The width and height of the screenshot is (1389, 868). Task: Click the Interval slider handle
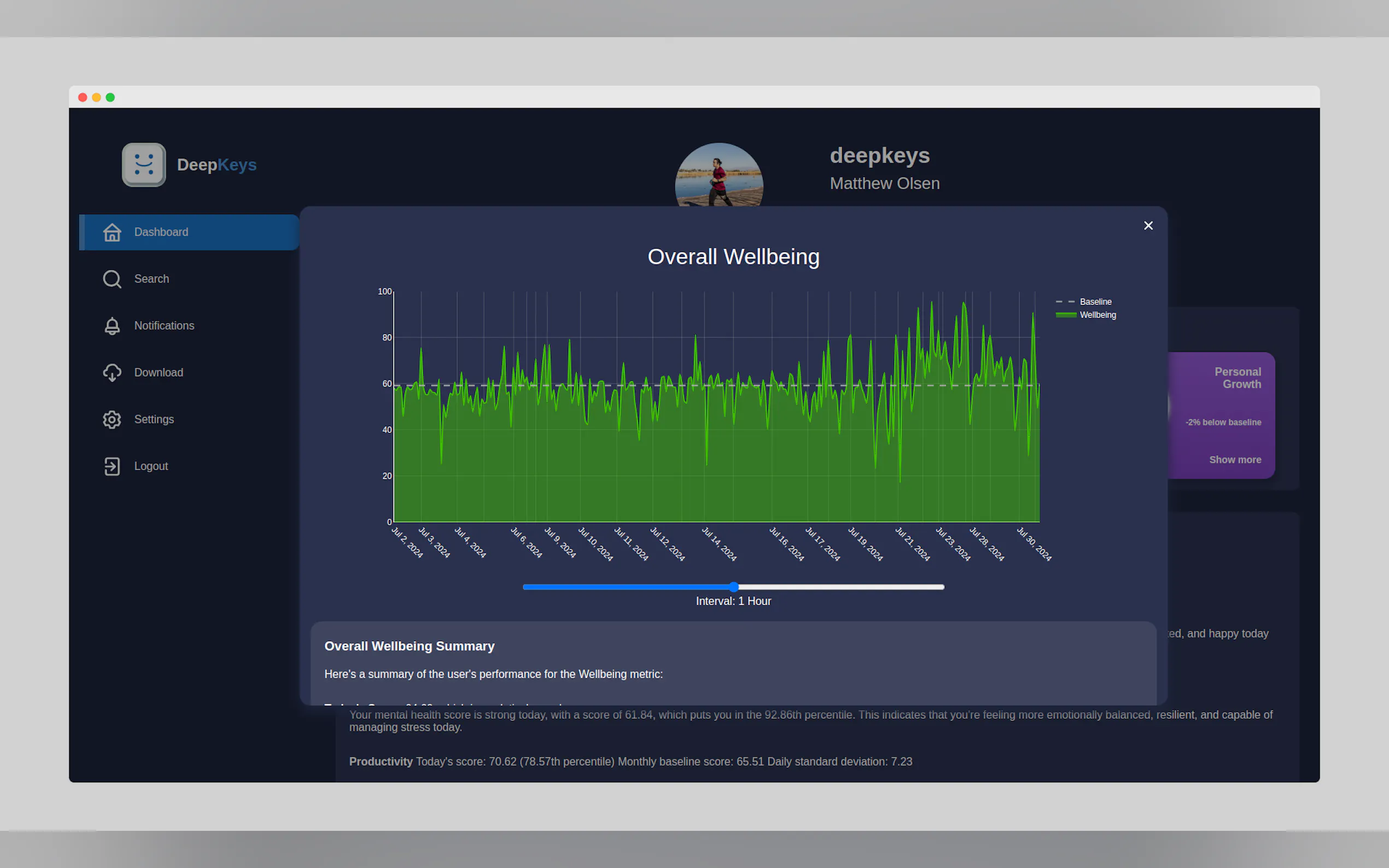click(733, 587)
